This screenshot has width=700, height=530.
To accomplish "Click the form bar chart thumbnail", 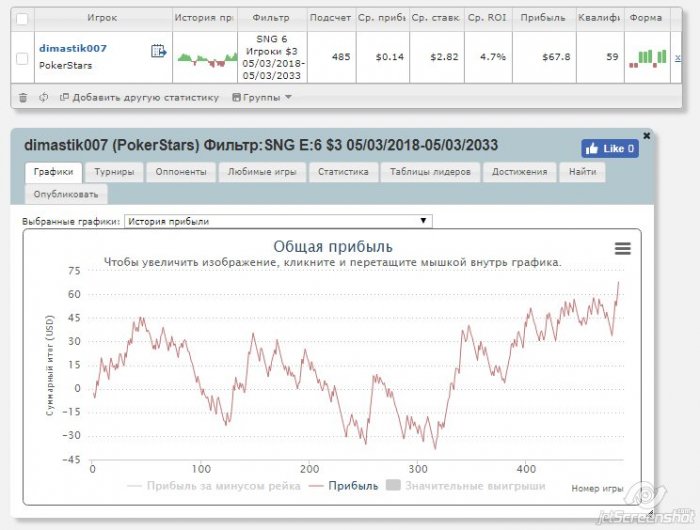I will click(x=648, y=58).
